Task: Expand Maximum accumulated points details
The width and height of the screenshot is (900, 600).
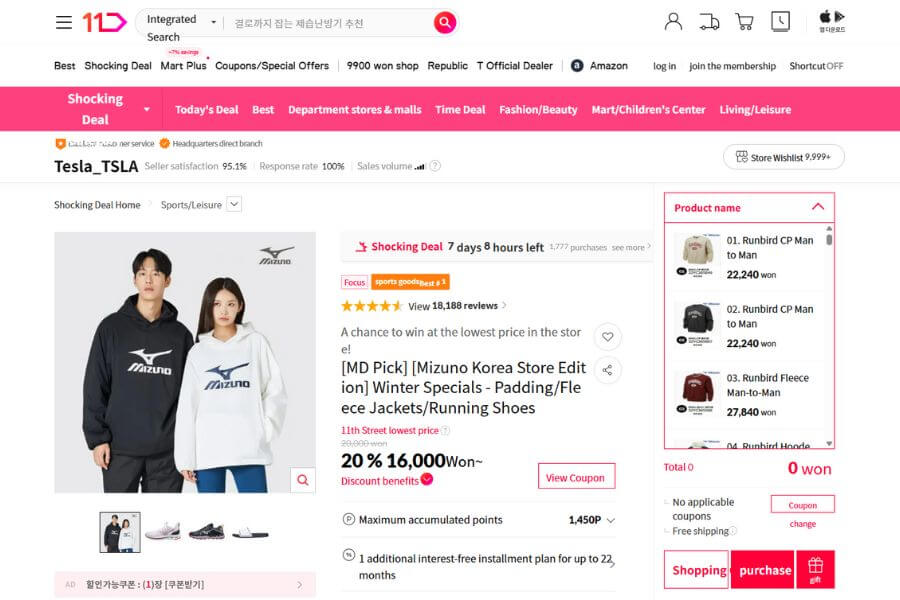Action: click(611, 520)
